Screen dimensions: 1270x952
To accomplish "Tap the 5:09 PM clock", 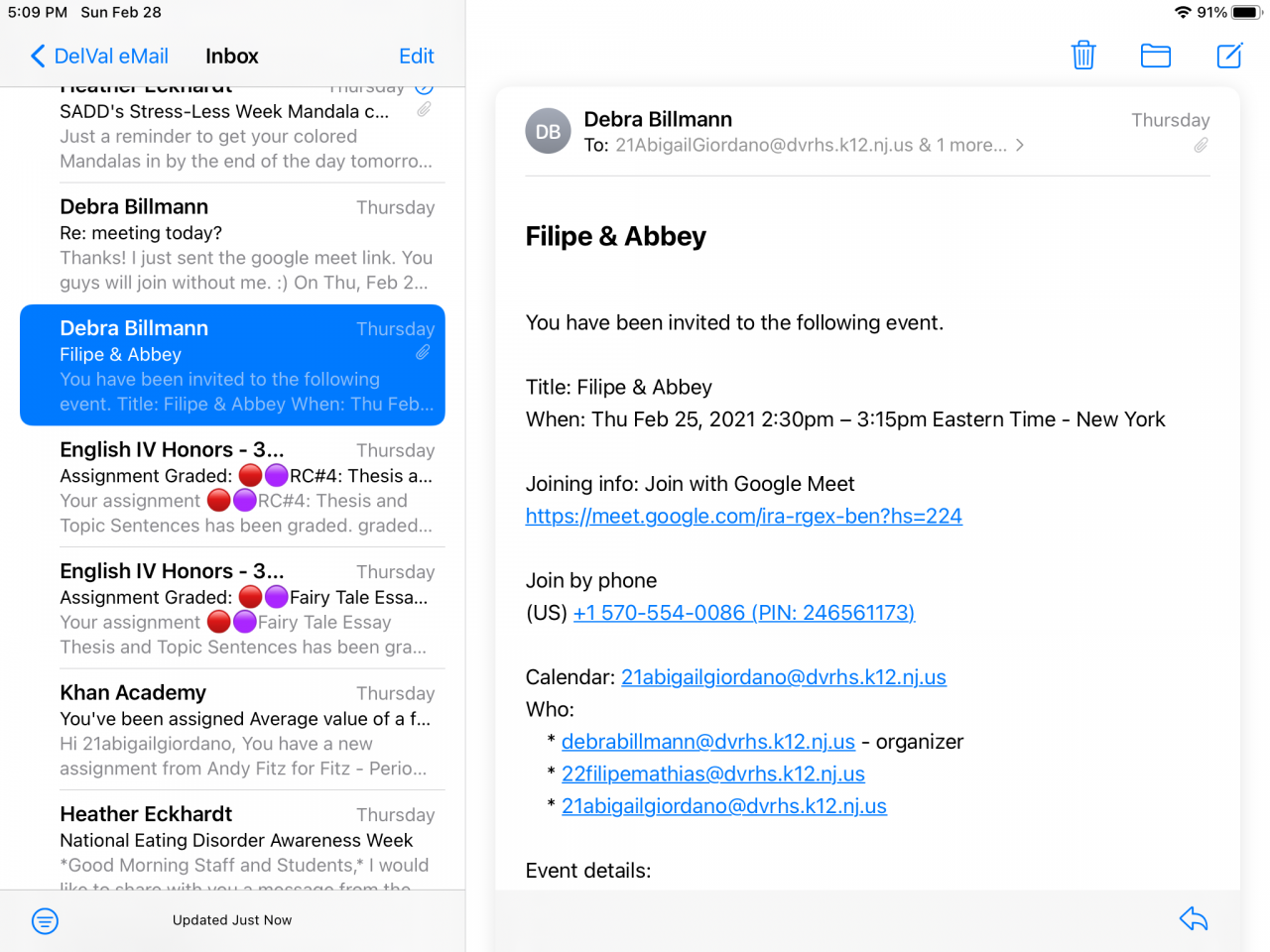I will [38, 12].
